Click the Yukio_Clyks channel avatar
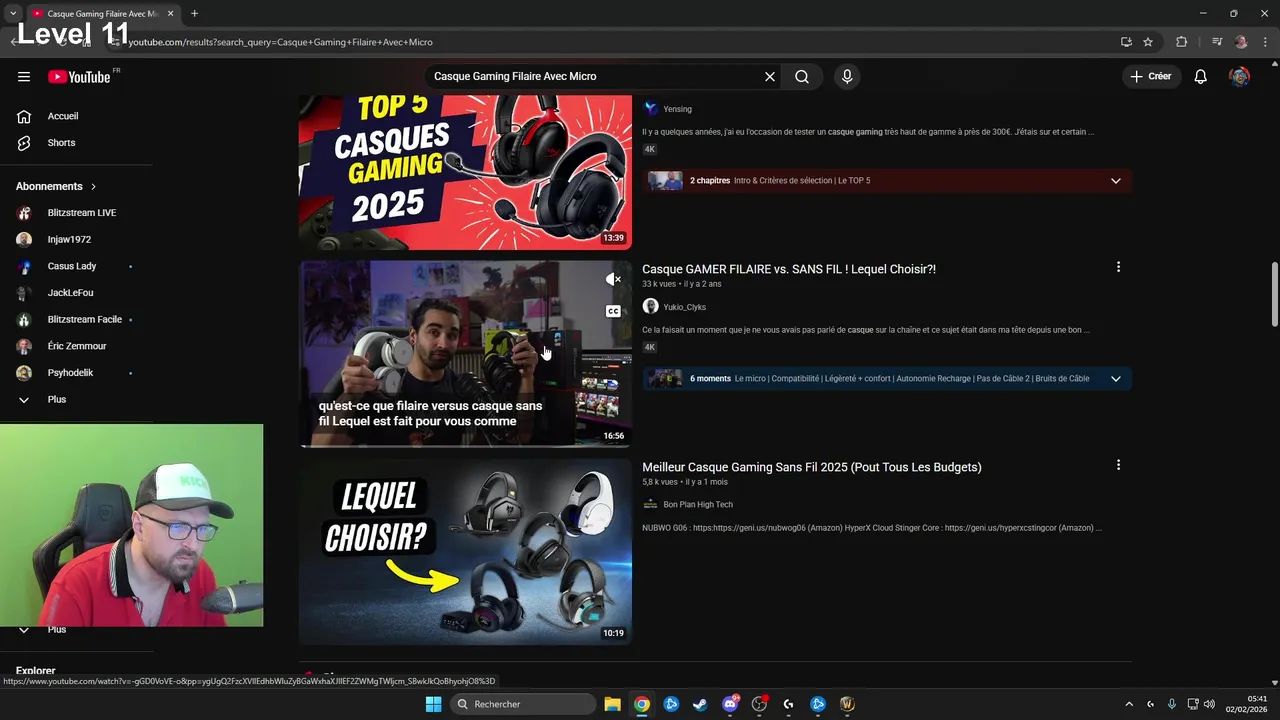This screenshot has height=720, width=1280. (651, 307)
